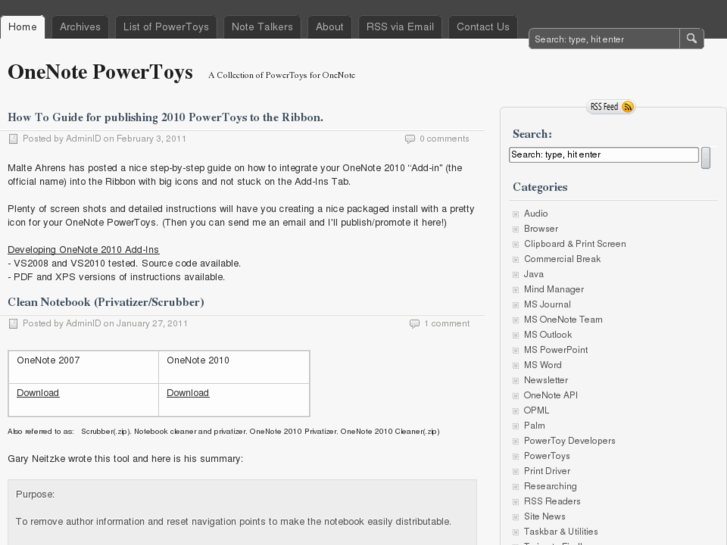
Task: Open the Java category
Action: click(533, 274)
